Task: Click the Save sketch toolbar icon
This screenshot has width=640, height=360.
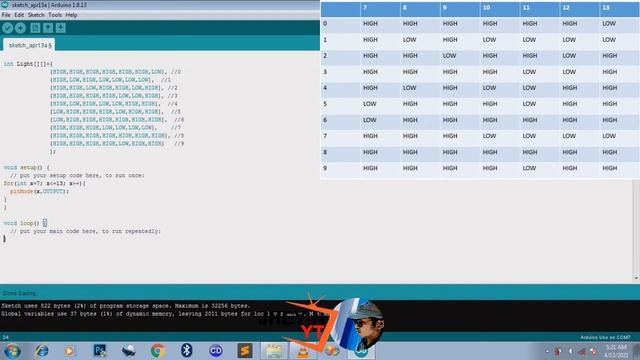Action: click(61, 28)
